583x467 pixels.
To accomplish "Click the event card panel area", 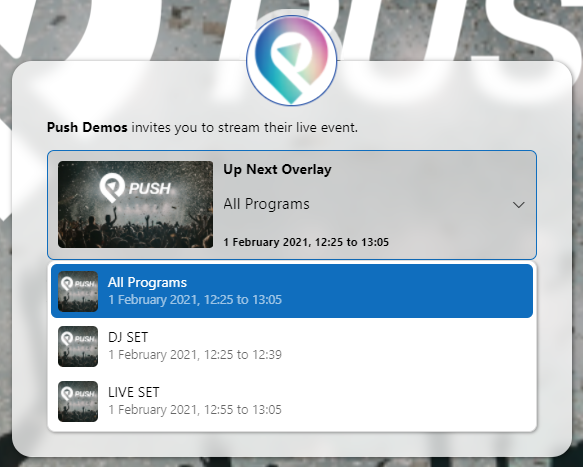I will click(x=292, y=205).
